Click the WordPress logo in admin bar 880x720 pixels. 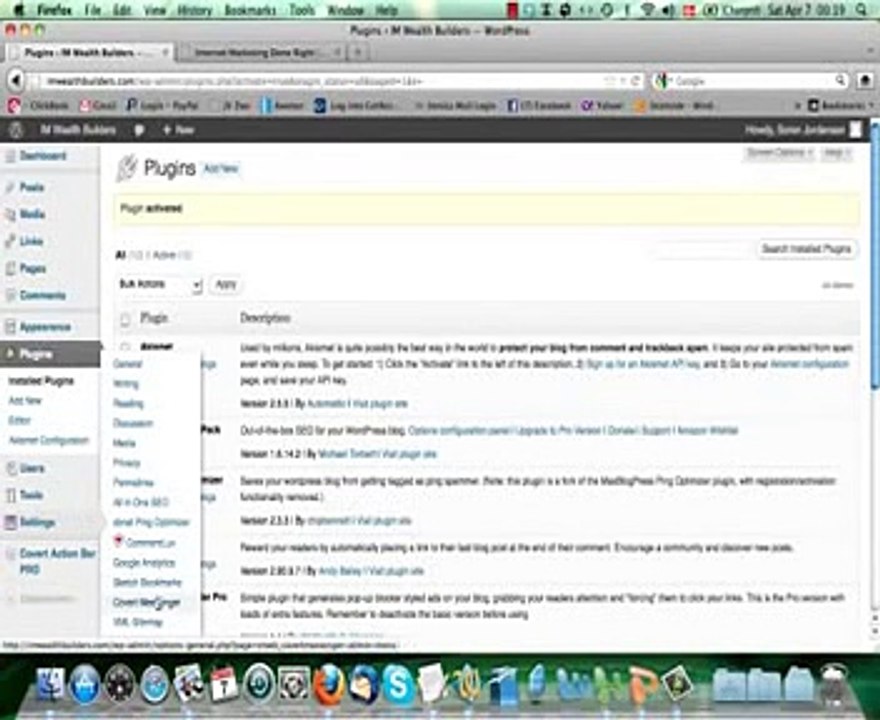pyautogui.click(x=16, y=130)
